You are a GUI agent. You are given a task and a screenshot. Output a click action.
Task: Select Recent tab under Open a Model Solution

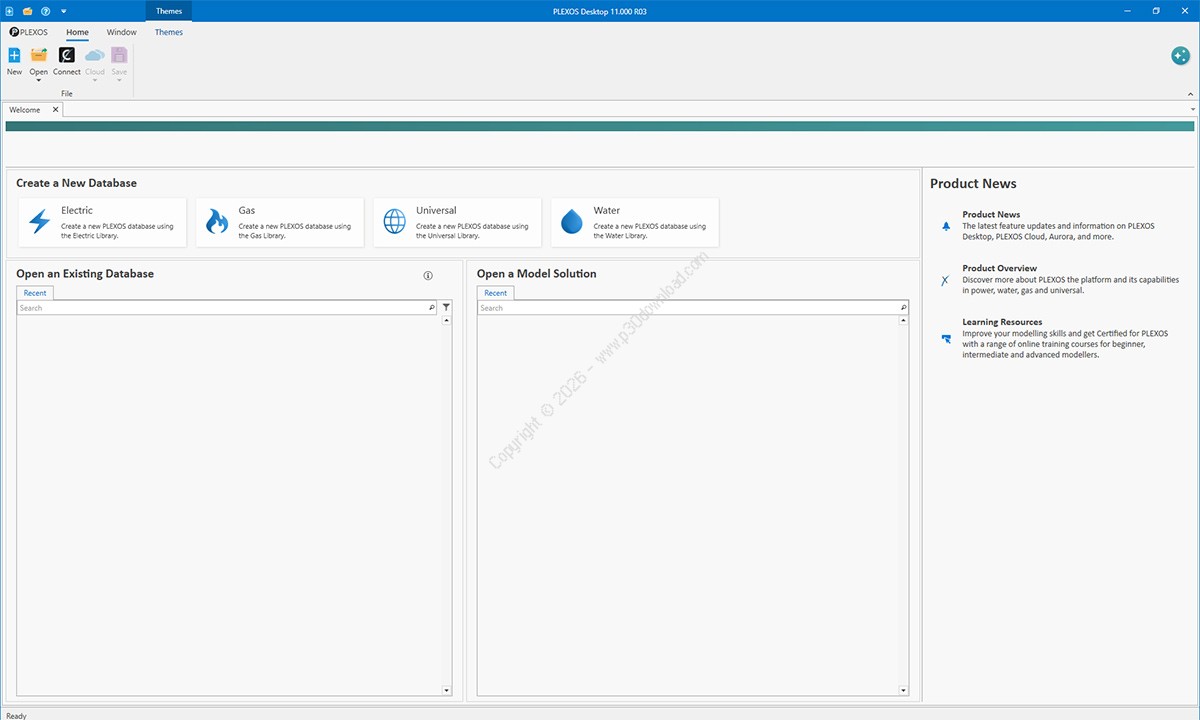coord(496,293)
